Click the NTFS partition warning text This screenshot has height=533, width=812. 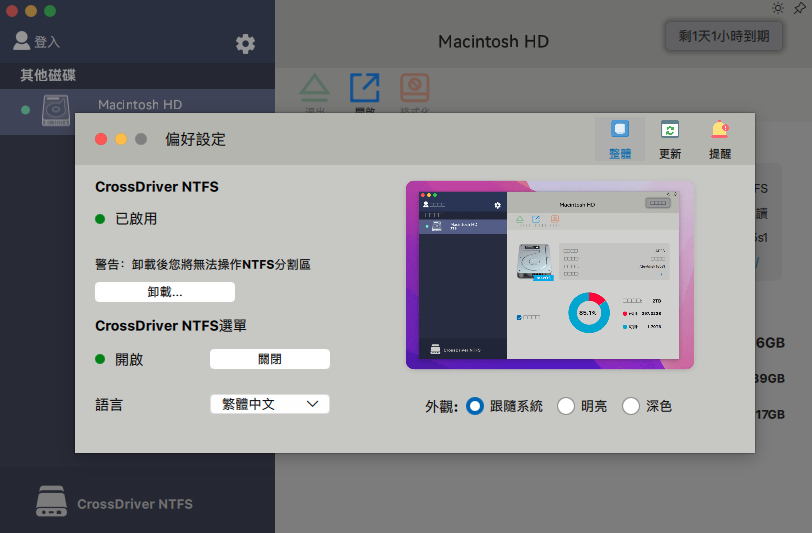click(203, 265)
